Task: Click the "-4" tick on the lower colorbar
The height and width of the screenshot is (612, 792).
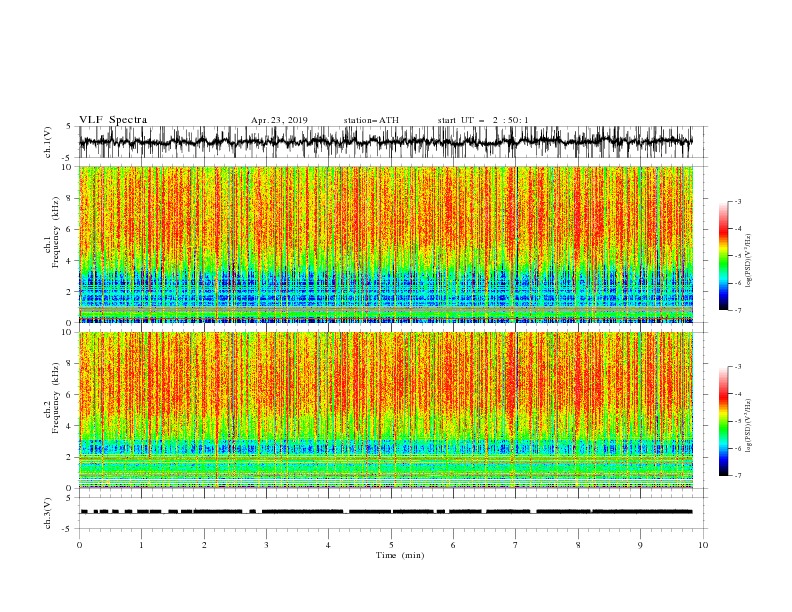Action: (738, 394)
